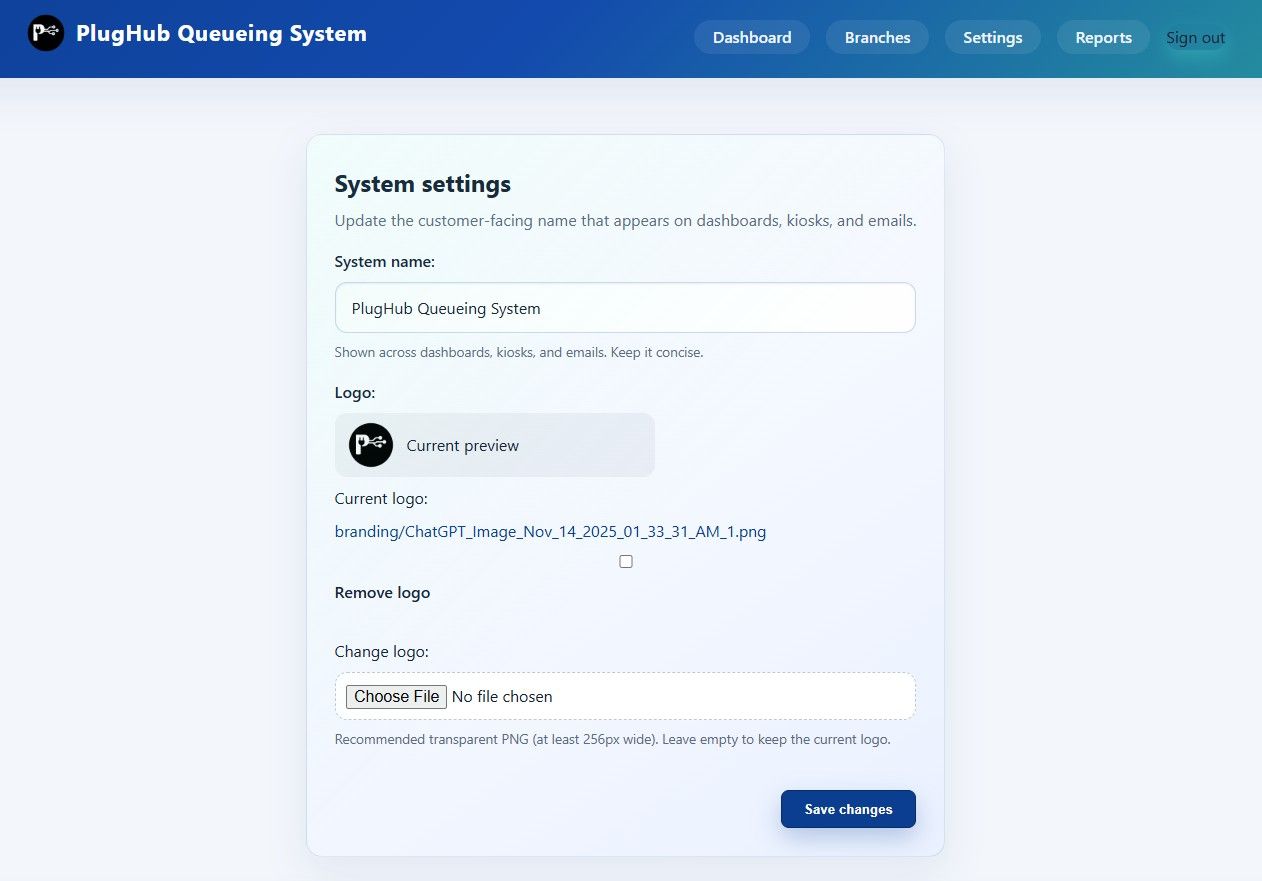Click the PlugHub logo in the header
The height and width of the screenshot is (881, 1262).
[46, 34]
